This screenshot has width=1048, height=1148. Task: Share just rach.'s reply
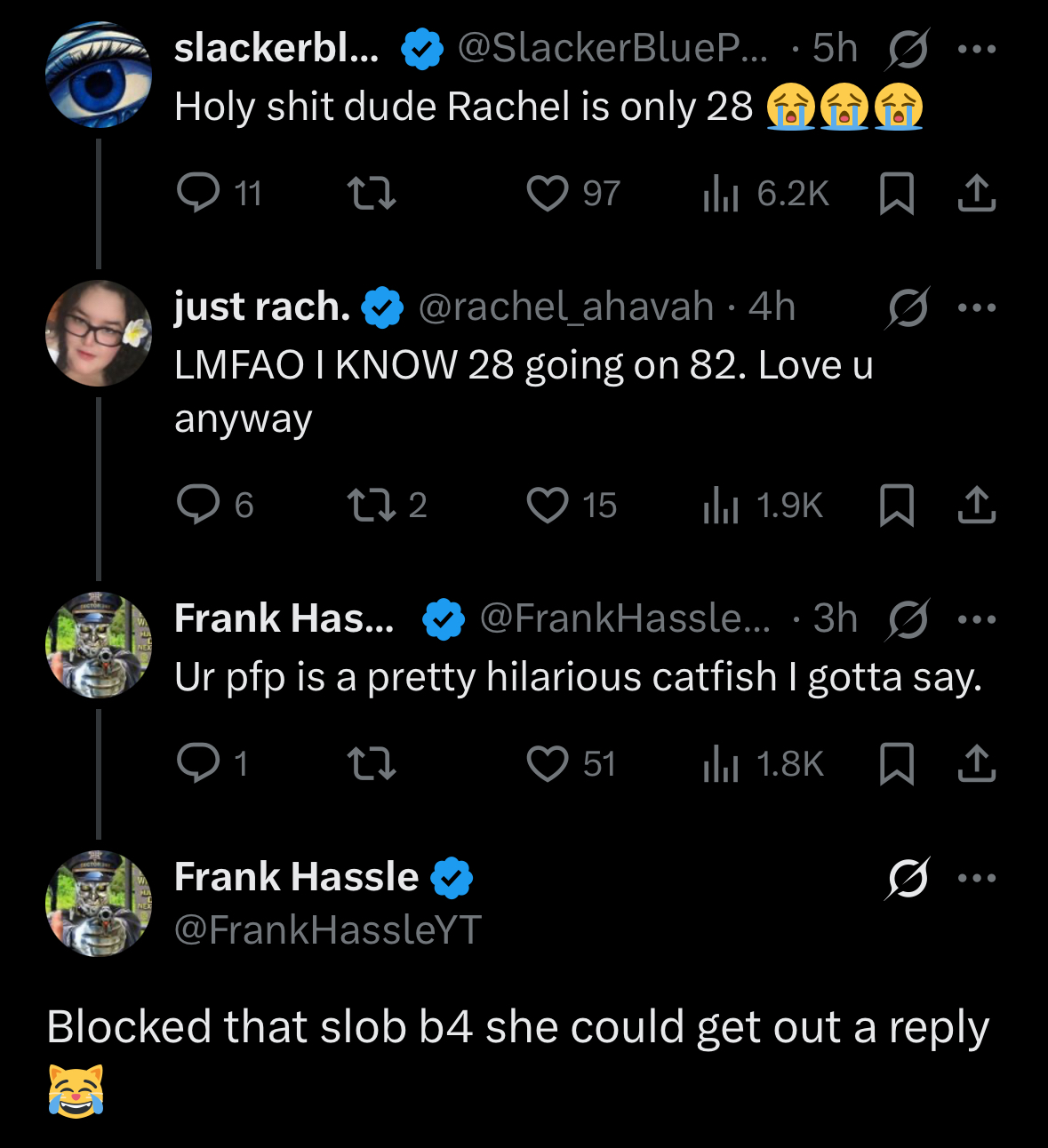976,505
